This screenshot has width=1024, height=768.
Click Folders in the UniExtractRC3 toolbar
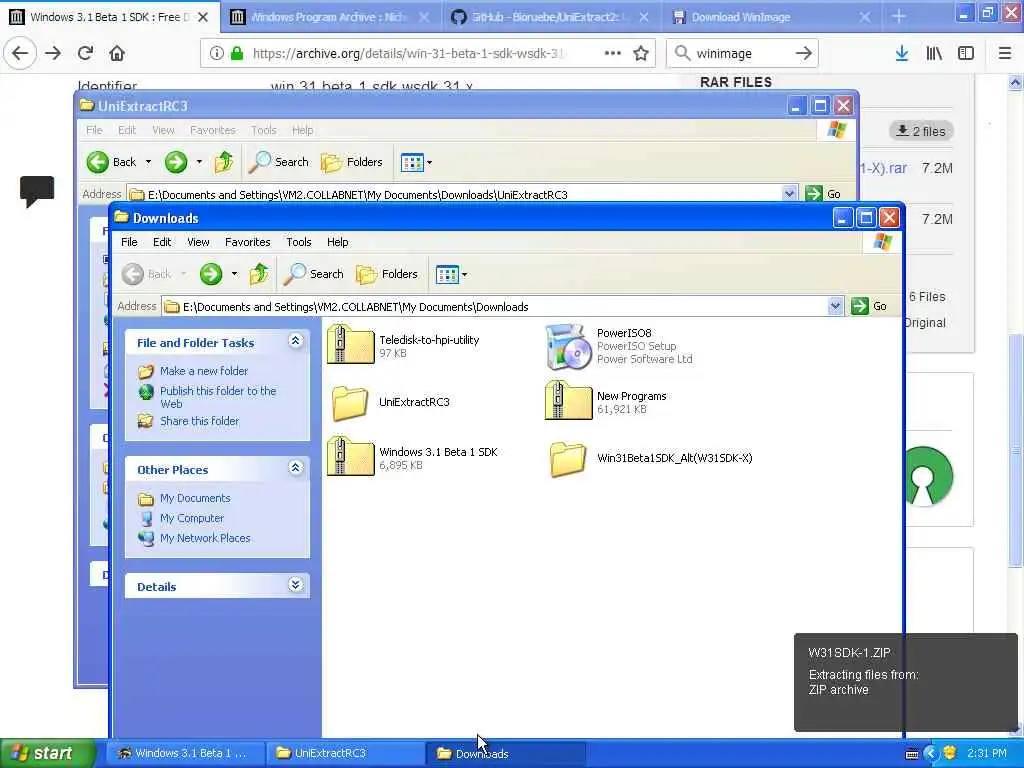pyautogui.click(x=351, y=162)
